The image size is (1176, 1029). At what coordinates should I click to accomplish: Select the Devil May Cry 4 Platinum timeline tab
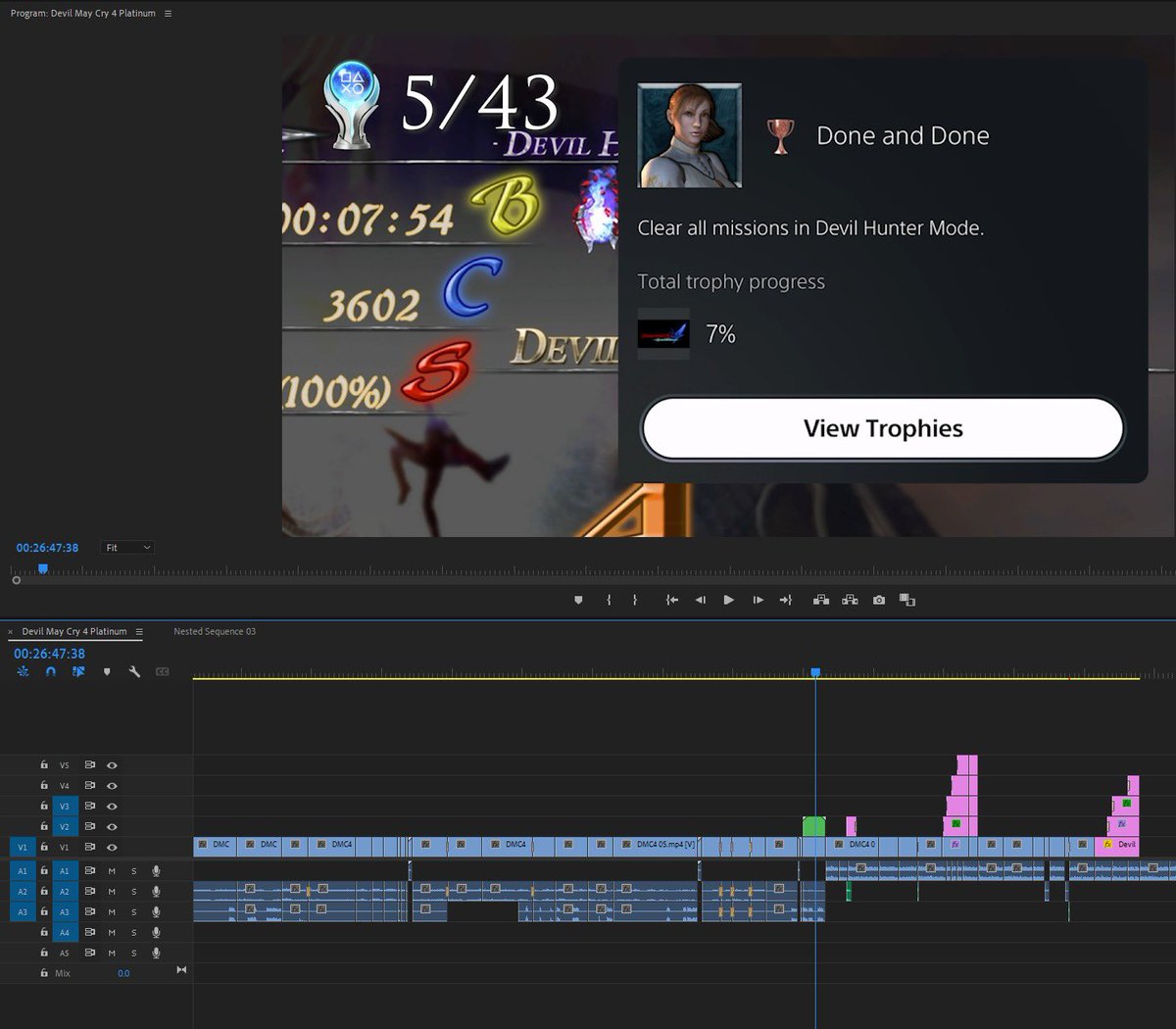(x=74, y=632)
